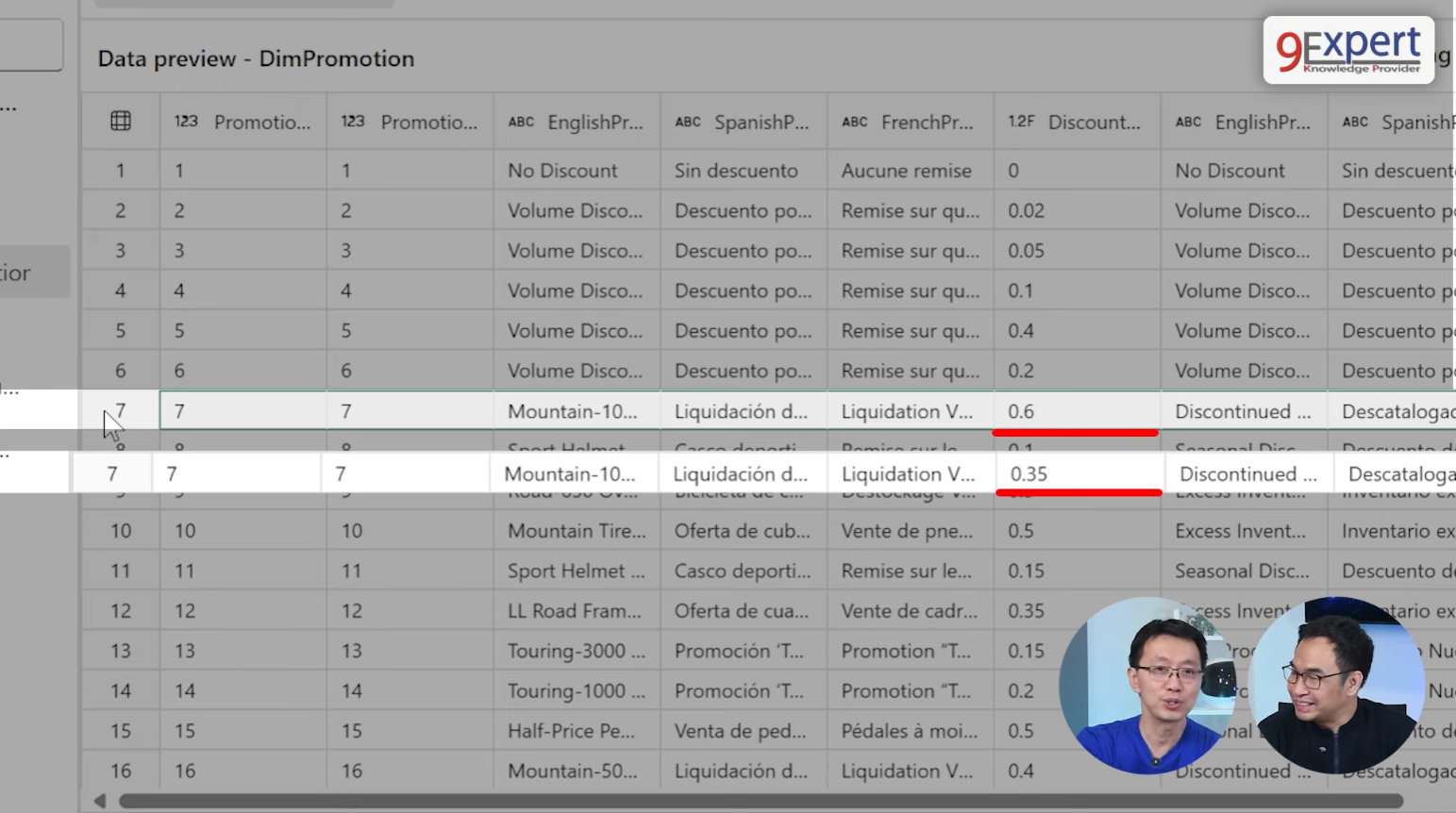Screen dimensions: 1456x813
Task: Click the 0.6 discount value cell
Action: (1021, 411)
